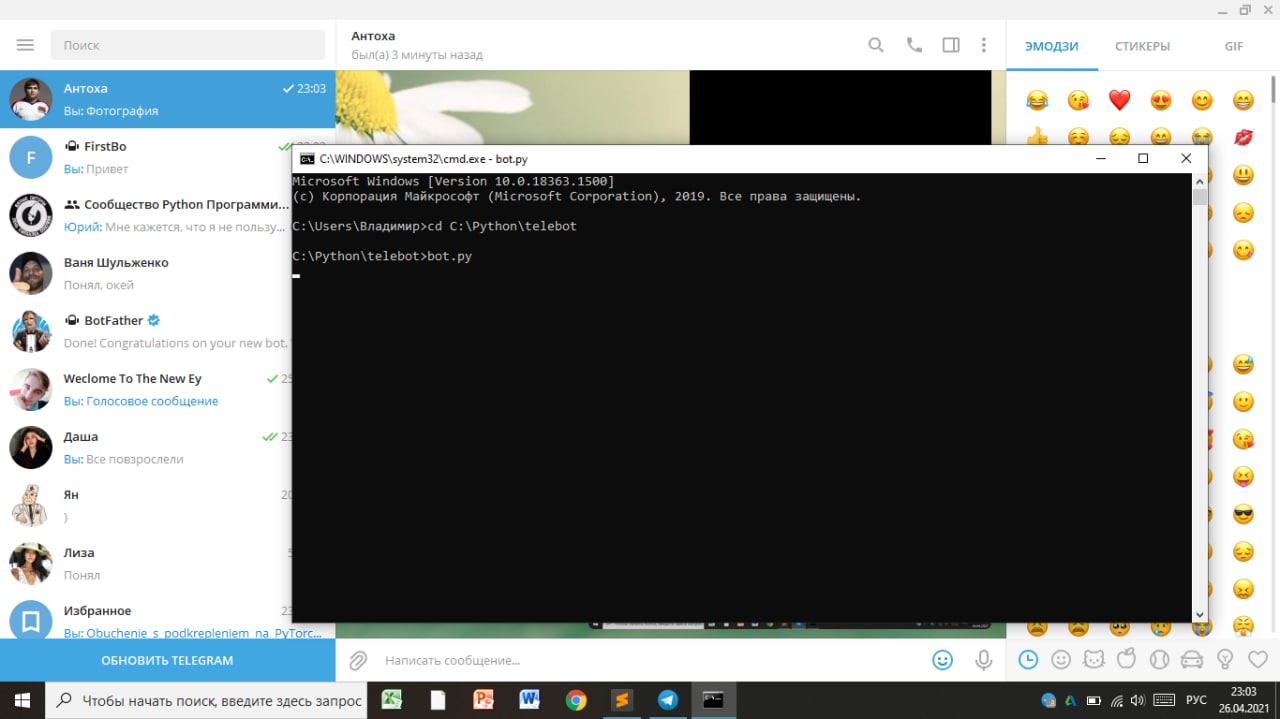The height and width of the screenshot is (719, 1280).
Task: Jump to symbols heart emoji category
Action: 1257,659
